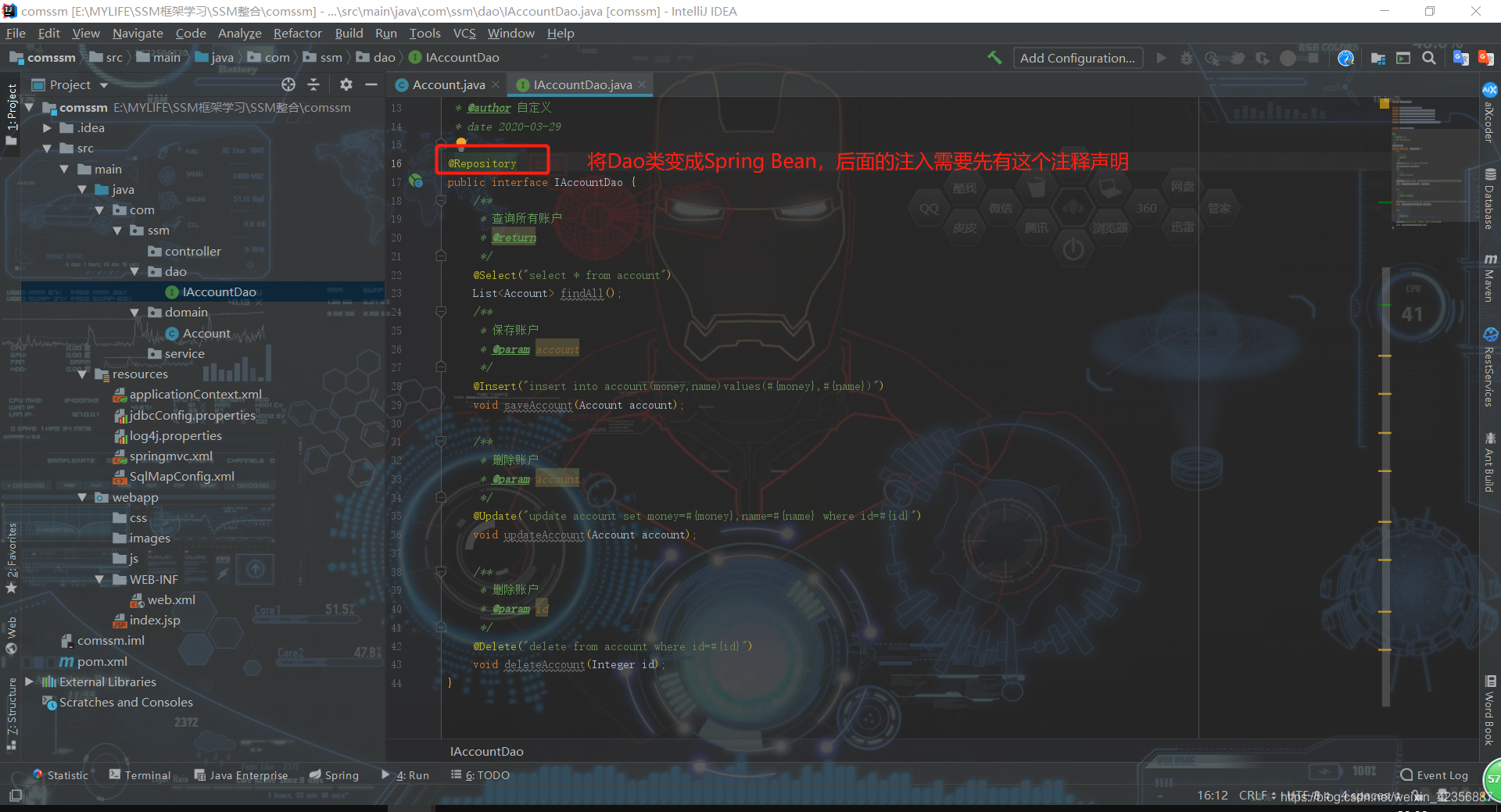Click the blue speedometer plugin icon
1501x812 pixels.
(x=1345, y=58)
